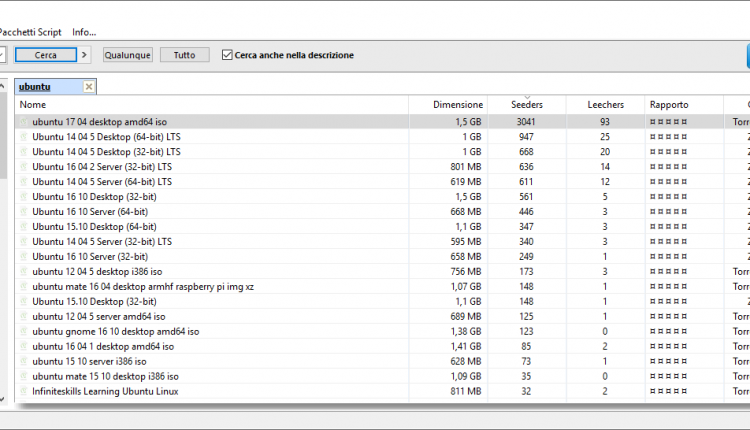
Task: Click size cell 619 MB
Action: (x=465, y=182)
